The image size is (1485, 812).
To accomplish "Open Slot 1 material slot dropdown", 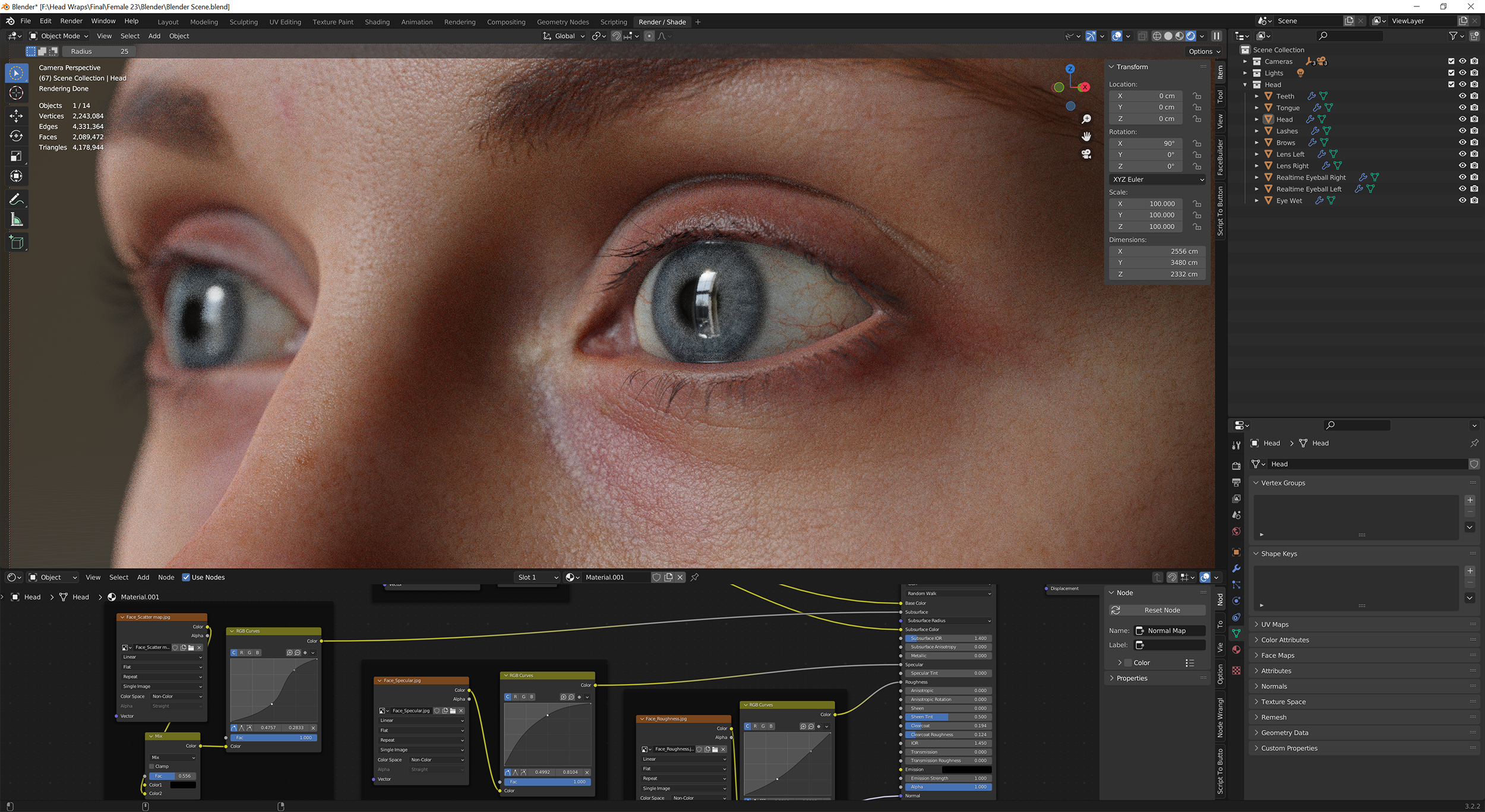I will point(537,577).
